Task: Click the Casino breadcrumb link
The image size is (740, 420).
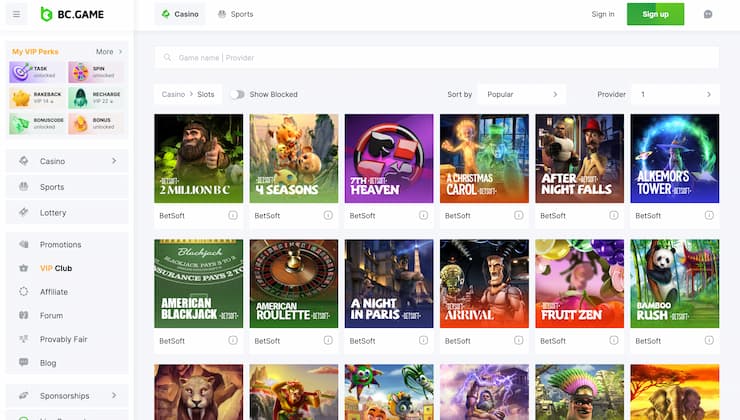Action: click(173, 94)
